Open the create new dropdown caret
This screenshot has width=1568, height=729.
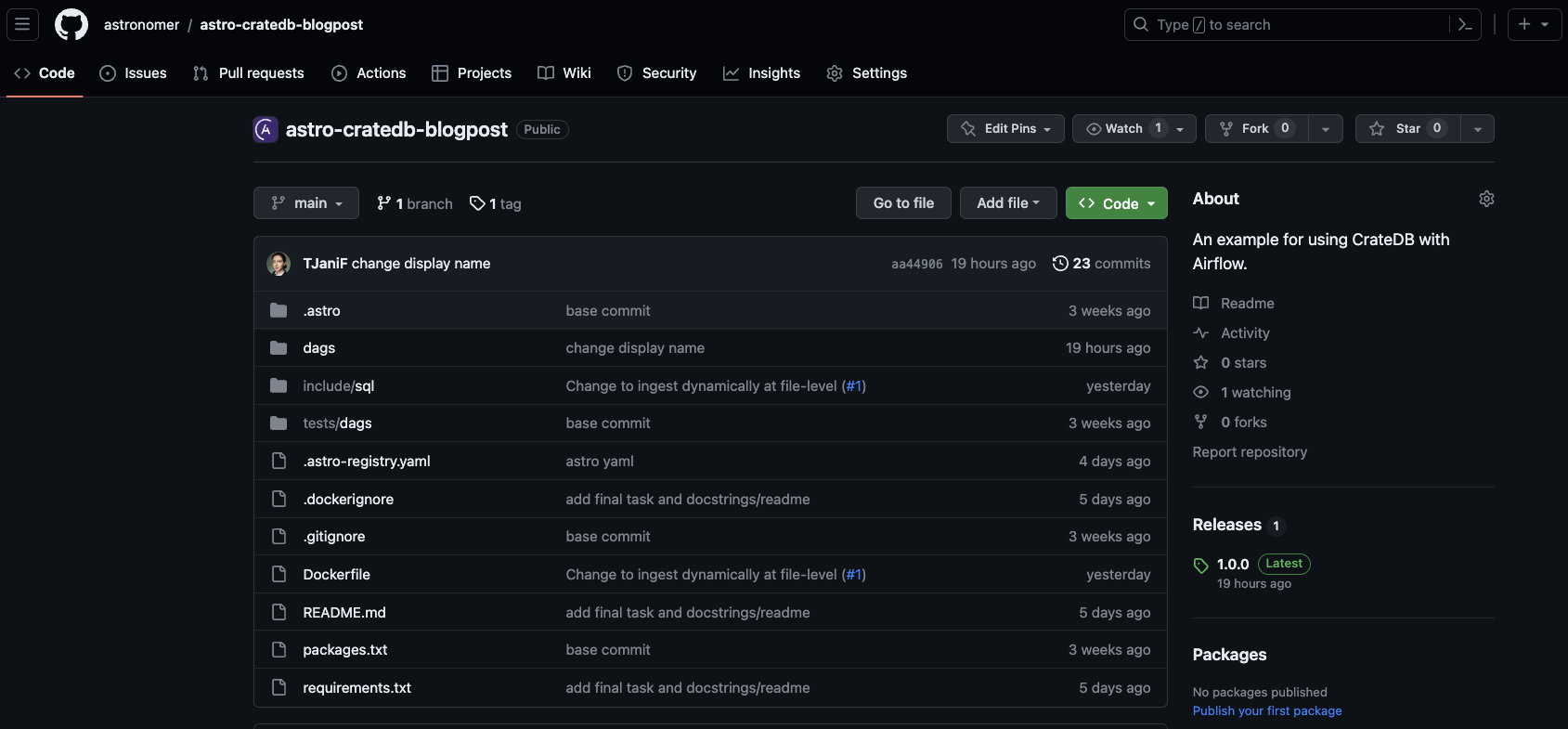pyautogui.click(x=1545, y=25)
